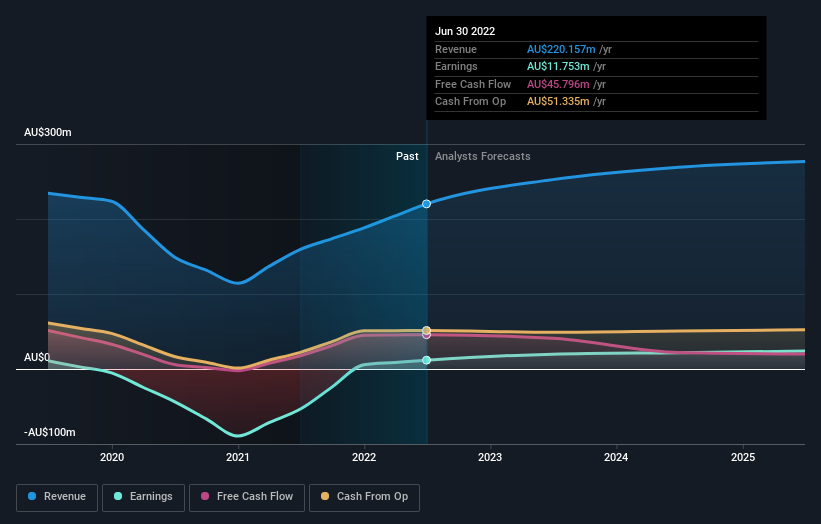The width and height of the screenshot is (821, 524).
Task: Toggle the Cash From Op legend button
Action: 364,497
